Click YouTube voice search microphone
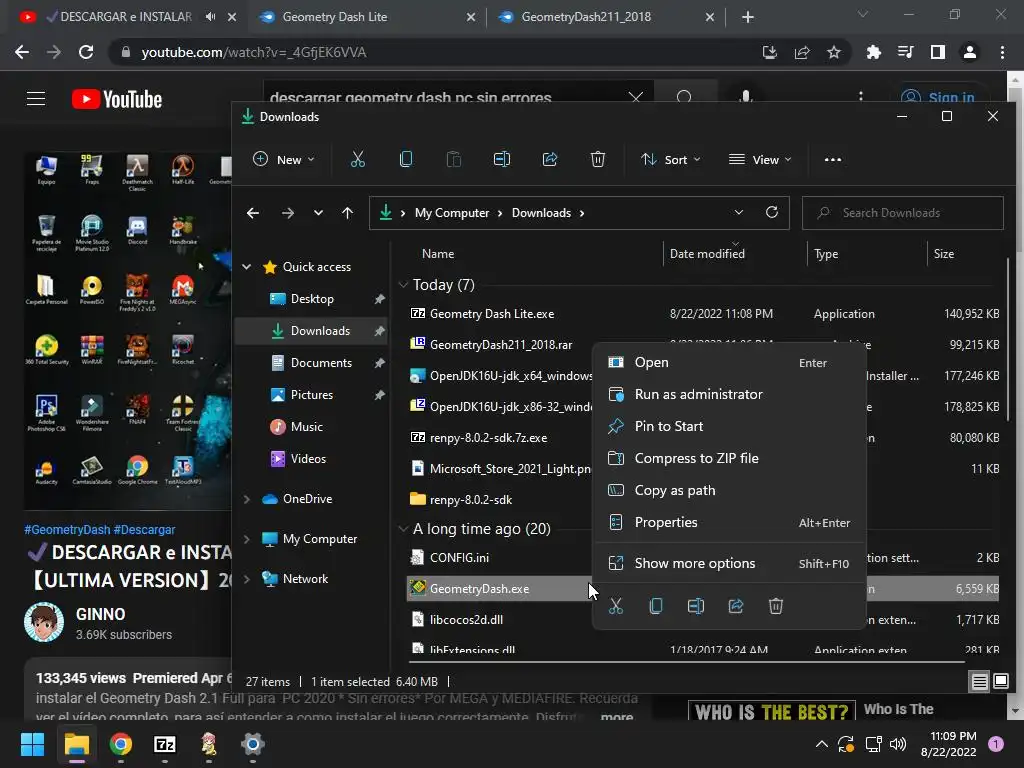Viewport: 1024px width, 768px height. [x=746, y=98]
